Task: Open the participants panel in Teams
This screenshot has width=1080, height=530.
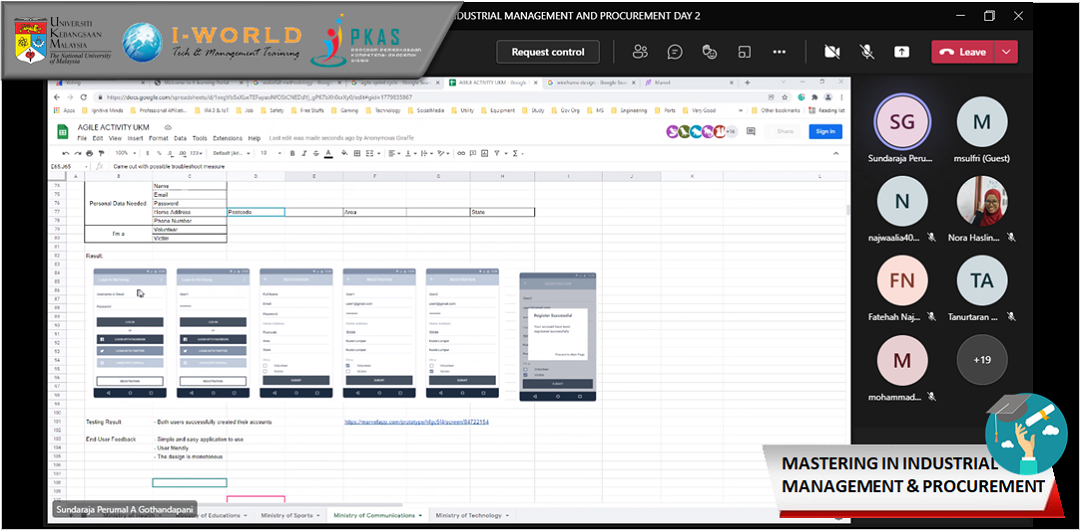Action: [640, 52]
